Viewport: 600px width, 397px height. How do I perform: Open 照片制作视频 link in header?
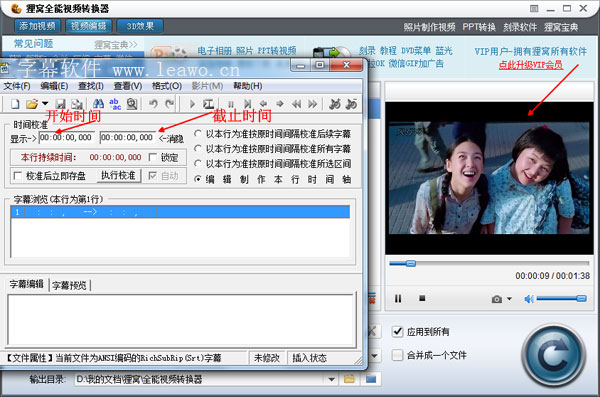pos(429,27)
